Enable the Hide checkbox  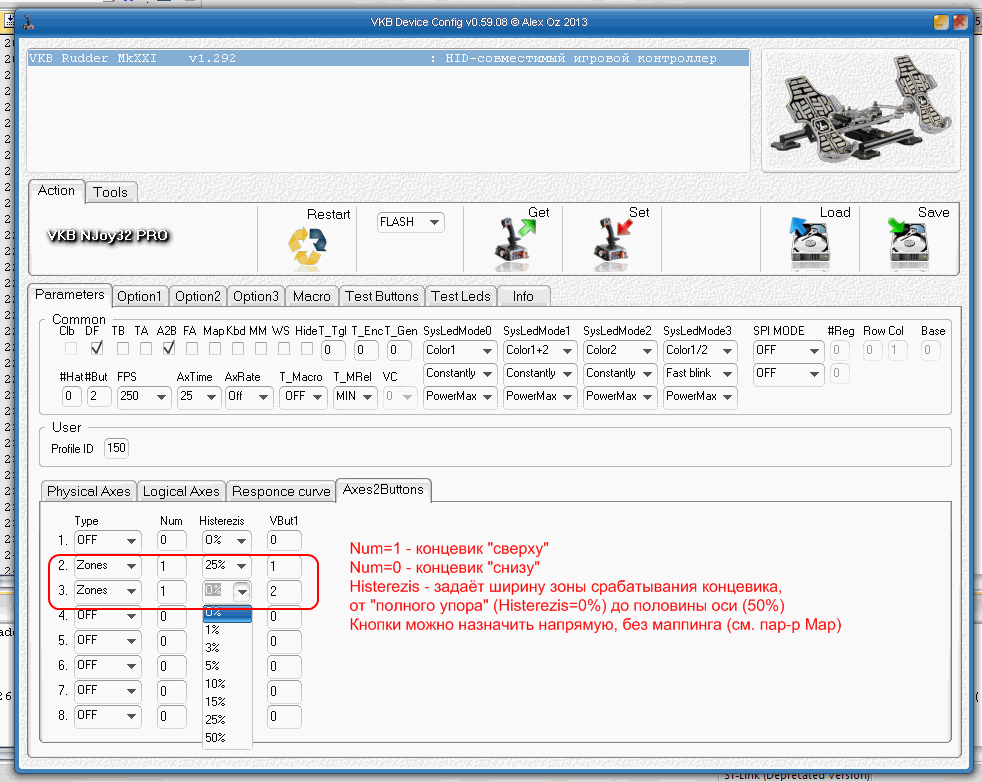click(x=307, y=348)
